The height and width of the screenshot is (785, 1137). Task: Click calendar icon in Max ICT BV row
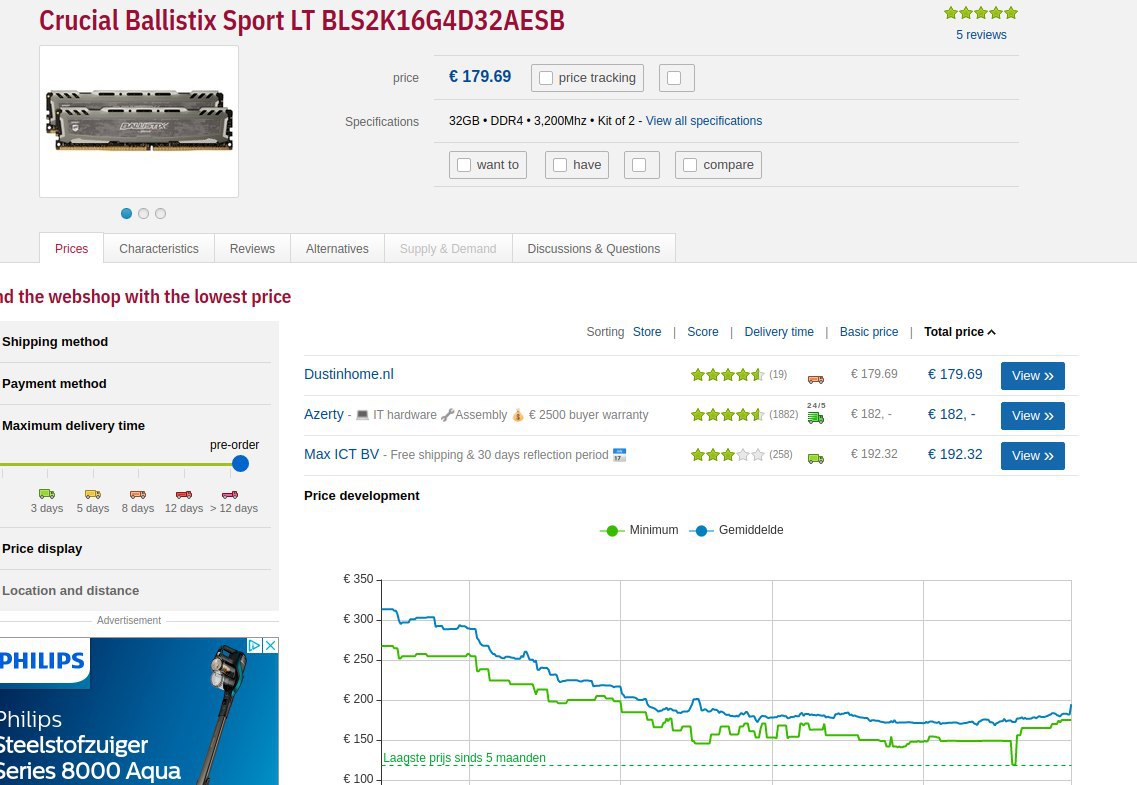pos(619,455)
